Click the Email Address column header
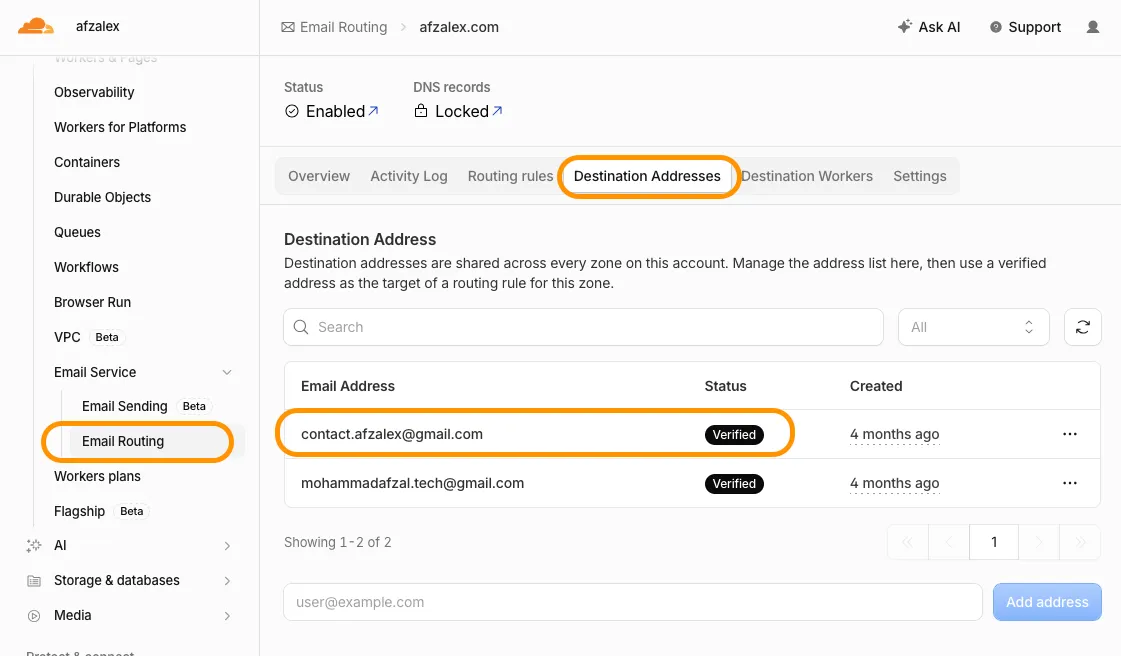 coord(347,386)
